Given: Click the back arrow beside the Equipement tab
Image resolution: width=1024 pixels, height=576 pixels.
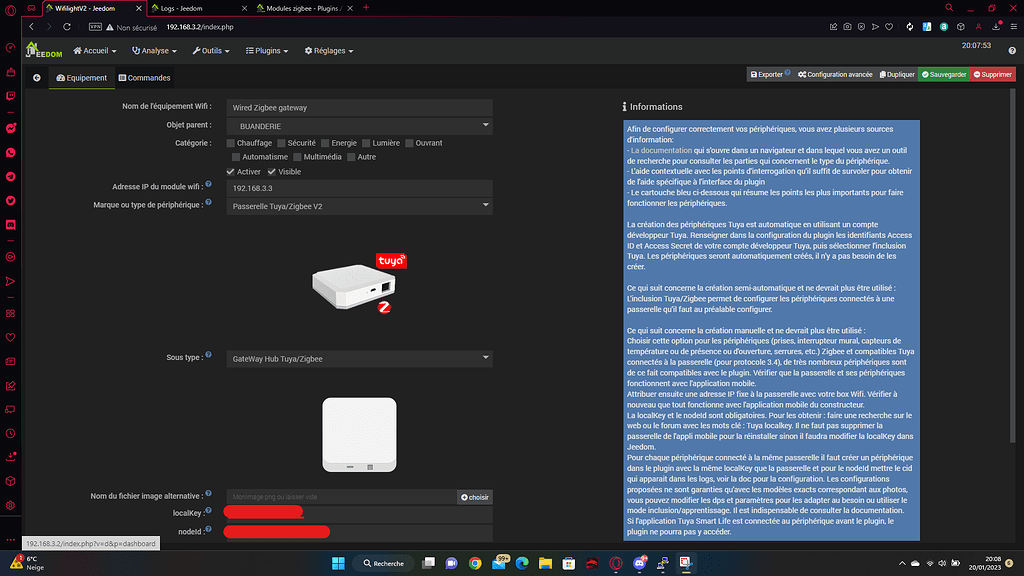Looking at the screenshot, I should (37, 78).
